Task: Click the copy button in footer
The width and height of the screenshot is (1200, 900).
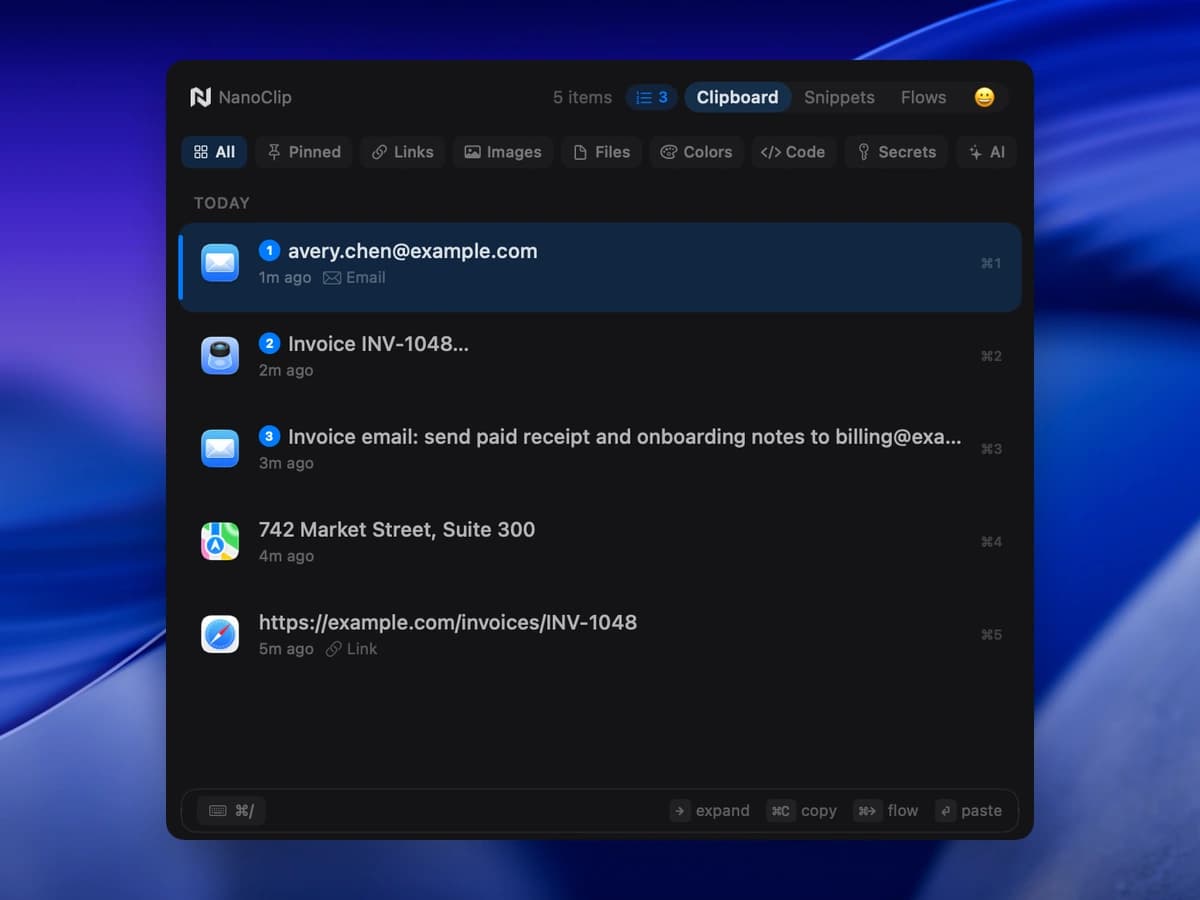Action: [802, 811]
